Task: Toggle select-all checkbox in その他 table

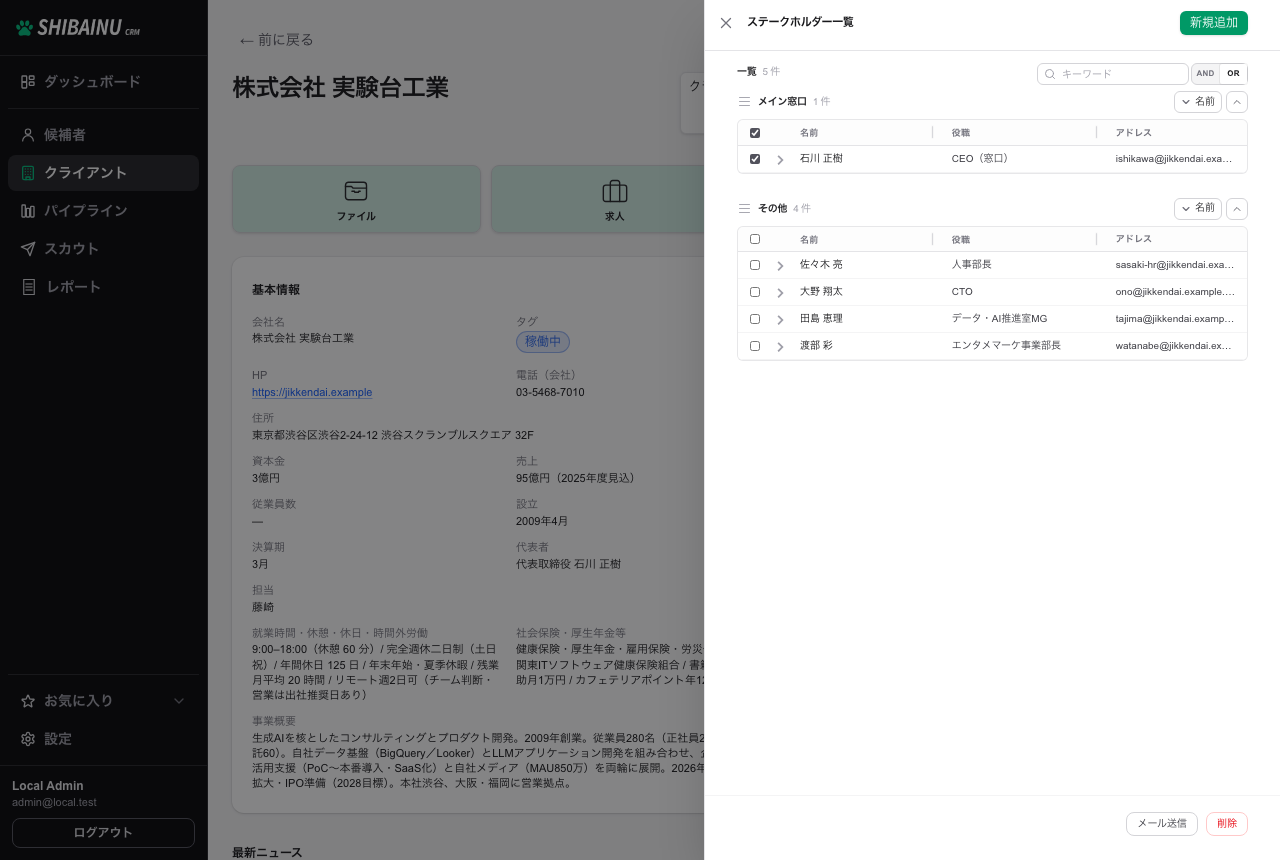Action: pyautogui.click(x=755, y=239)
